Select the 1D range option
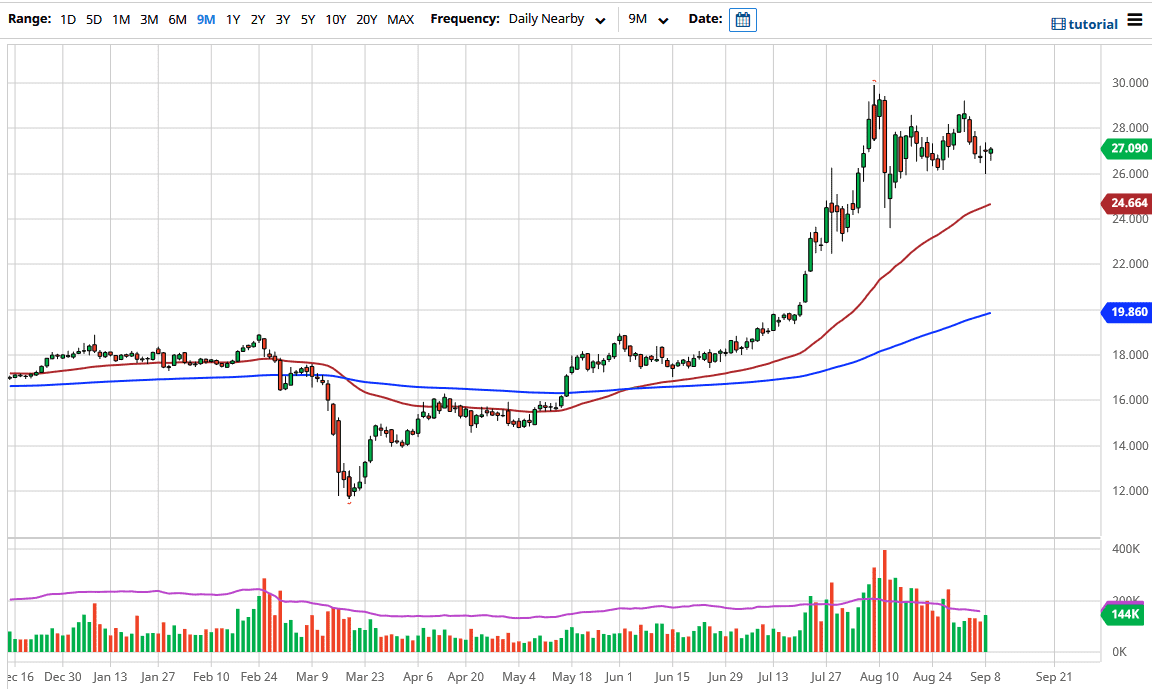The image size is (1152, 692). [x=68, y=19]
